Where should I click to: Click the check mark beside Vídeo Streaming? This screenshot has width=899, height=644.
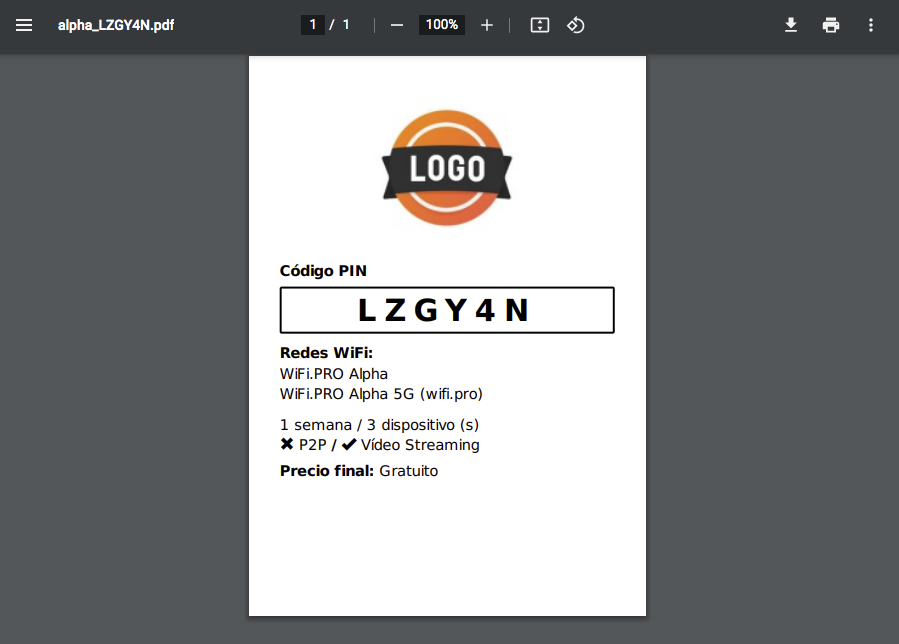point(349,445)
